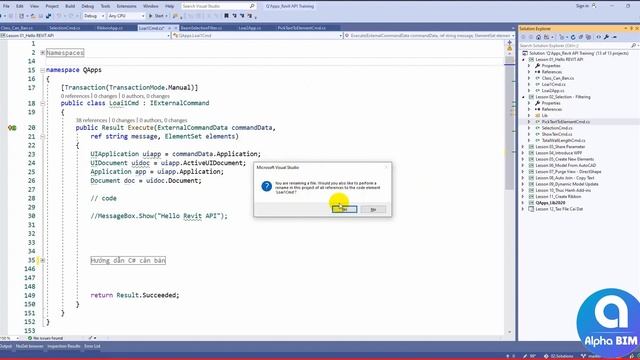Click the Properties wrench icon in Solution Explorer toolbar
The image size is (640, 360).
(x=607, y=37)
